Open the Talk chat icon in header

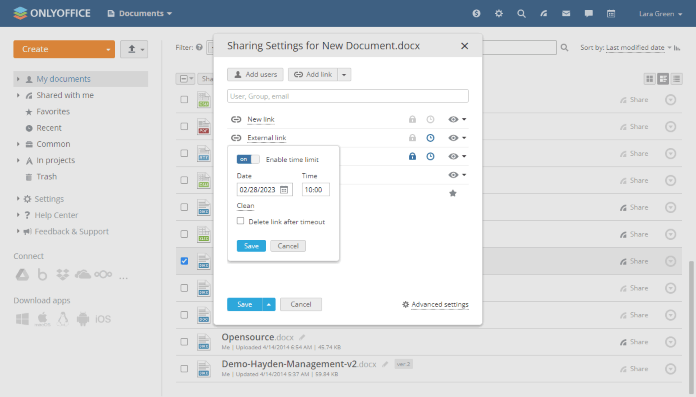pyautogui.click(x=589, y=14)
